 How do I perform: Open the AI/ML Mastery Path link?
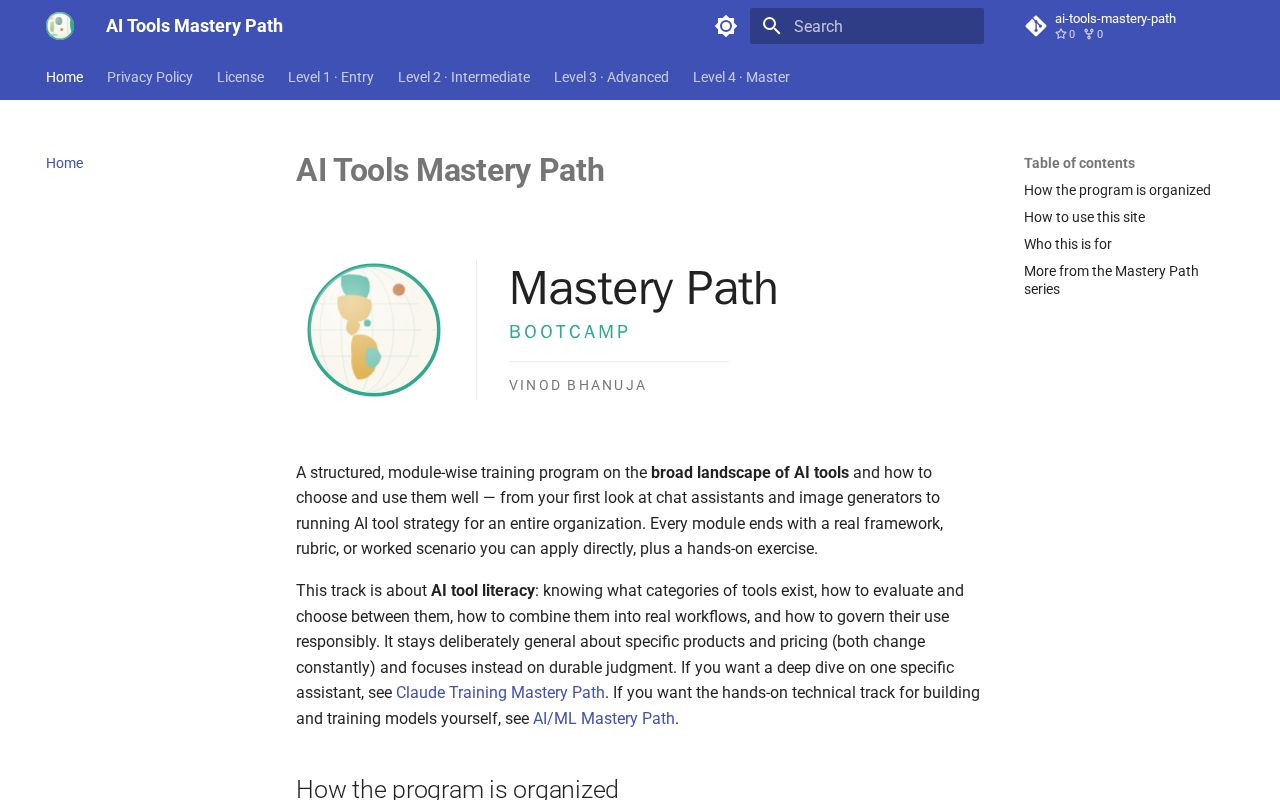coord(604,718)
